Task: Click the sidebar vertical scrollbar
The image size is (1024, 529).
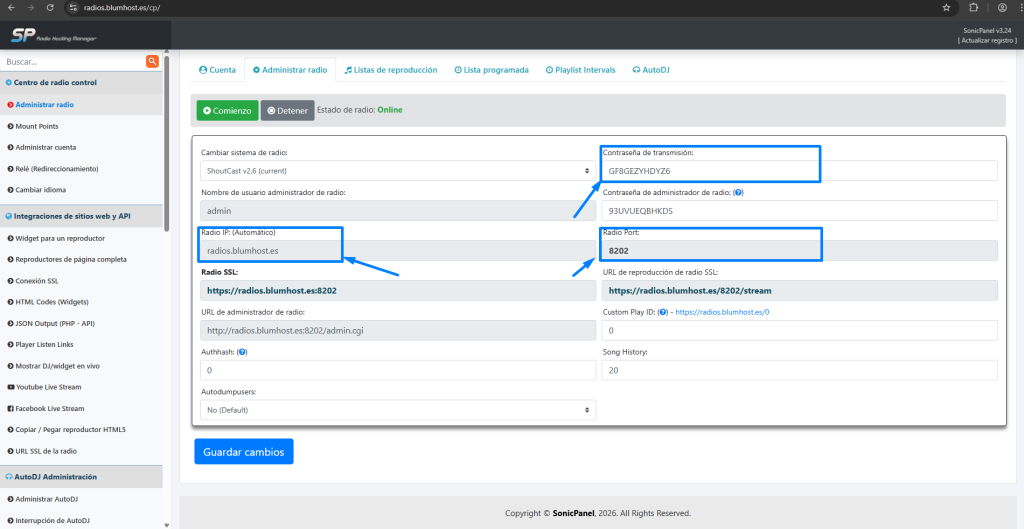Action: point(166,150)
